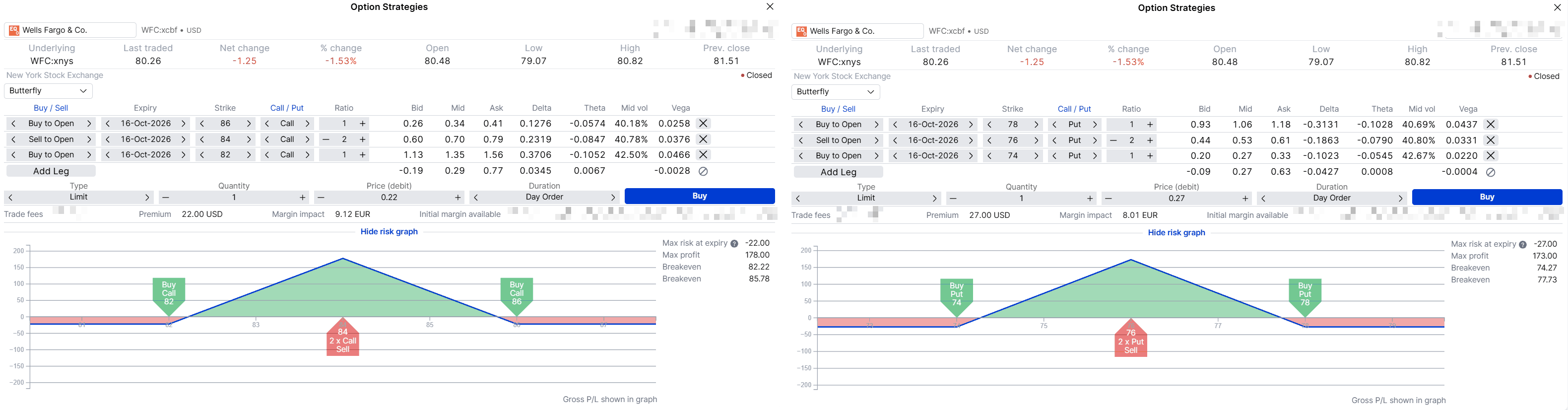
Task: Open Butterfly strategy dropdown in right panel
Action: [x=836, y=92]
